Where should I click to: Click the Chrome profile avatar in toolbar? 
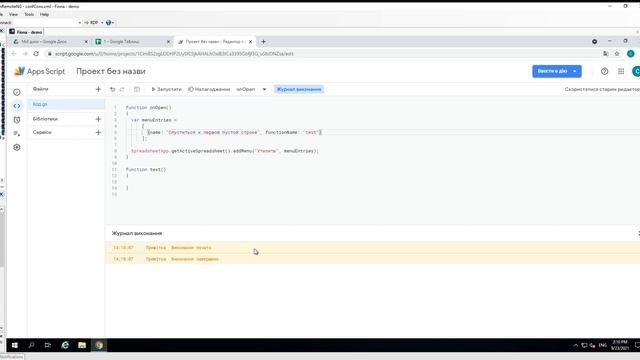[x=631, y=53]
